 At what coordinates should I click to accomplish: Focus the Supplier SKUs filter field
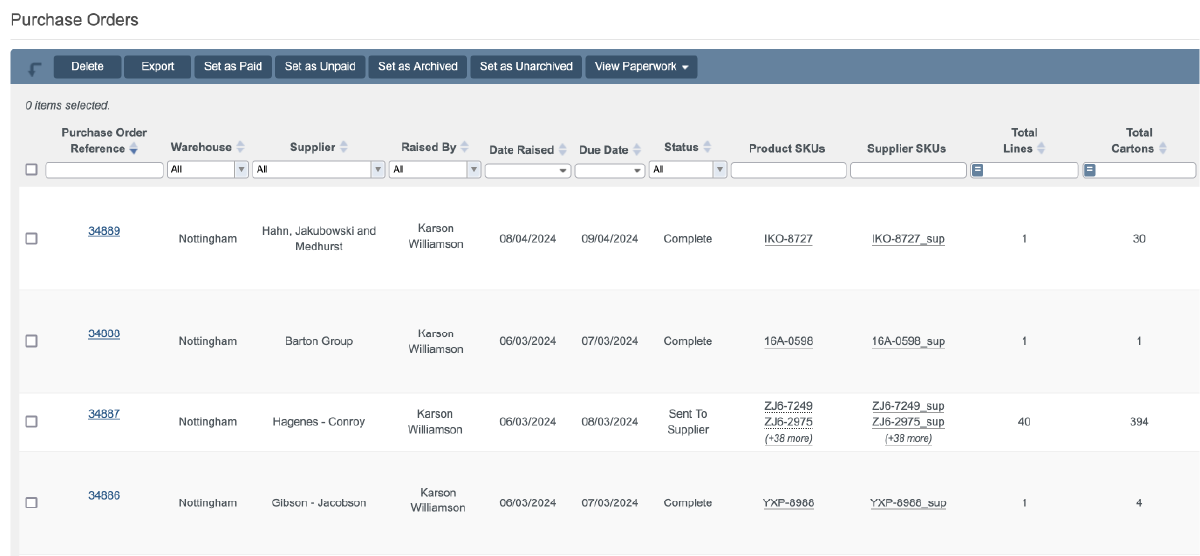(908, 170)
